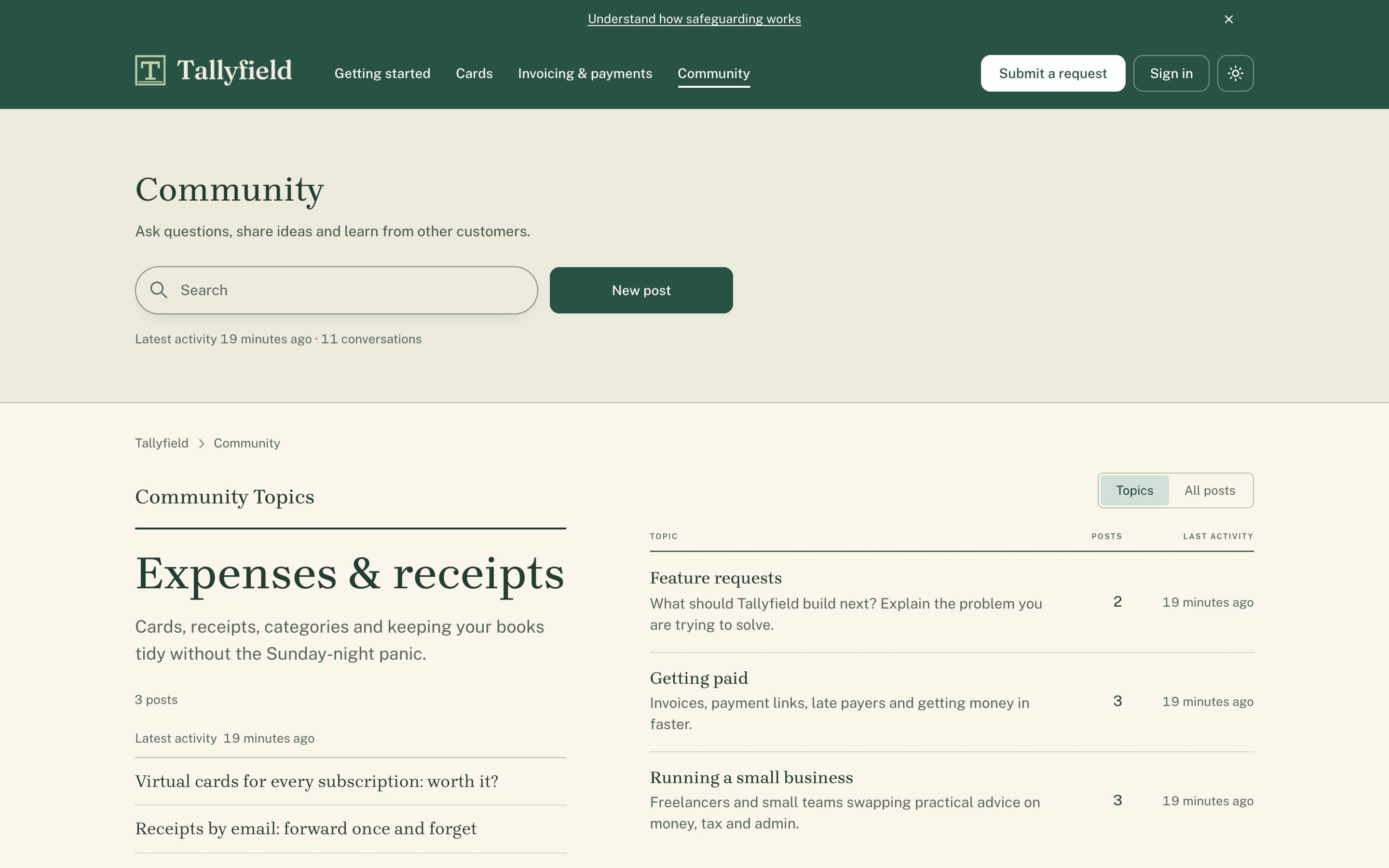This screenshot has height=868, width=1389.
Task: Click the Tallyfield wordmark in the header
Action: [x=235, y=70]
